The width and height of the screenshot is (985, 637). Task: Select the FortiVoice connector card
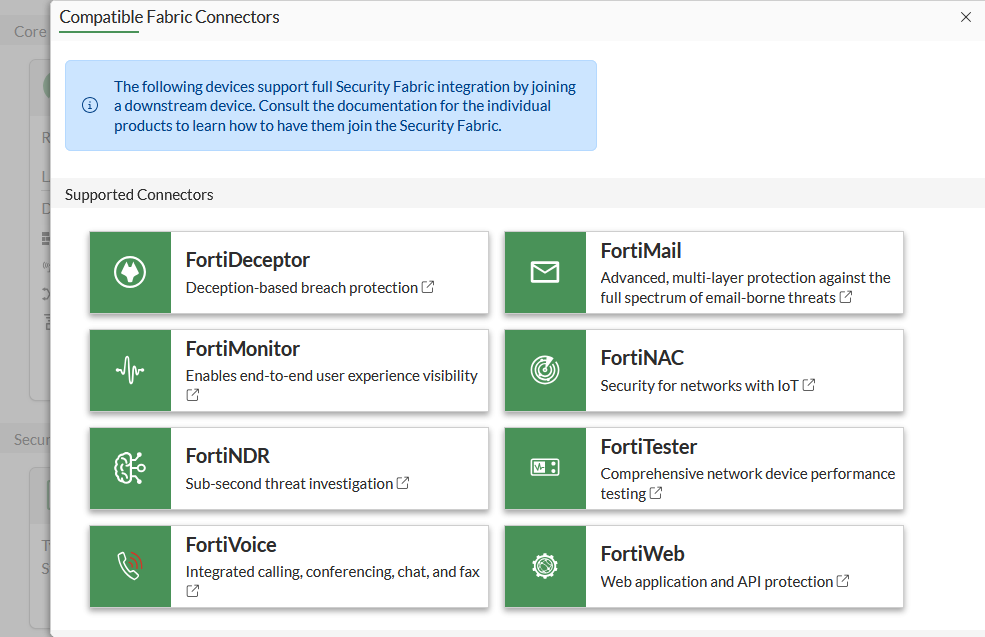pyautogui.click(x=287, y=566)
